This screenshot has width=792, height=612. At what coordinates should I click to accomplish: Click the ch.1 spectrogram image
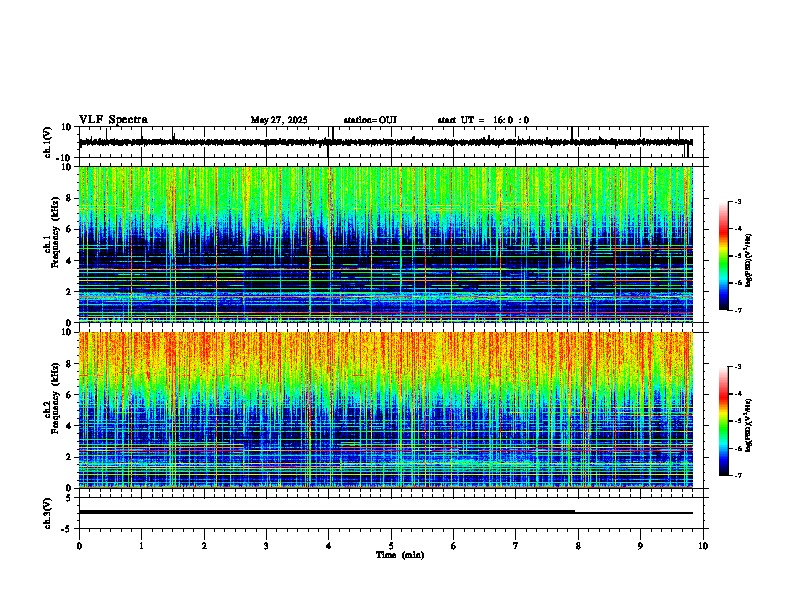tap(385, 244)
